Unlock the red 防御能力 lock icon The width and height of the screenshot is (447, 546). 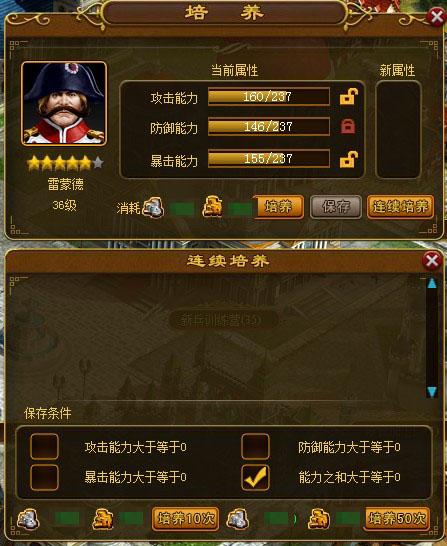tap(348, 126)
